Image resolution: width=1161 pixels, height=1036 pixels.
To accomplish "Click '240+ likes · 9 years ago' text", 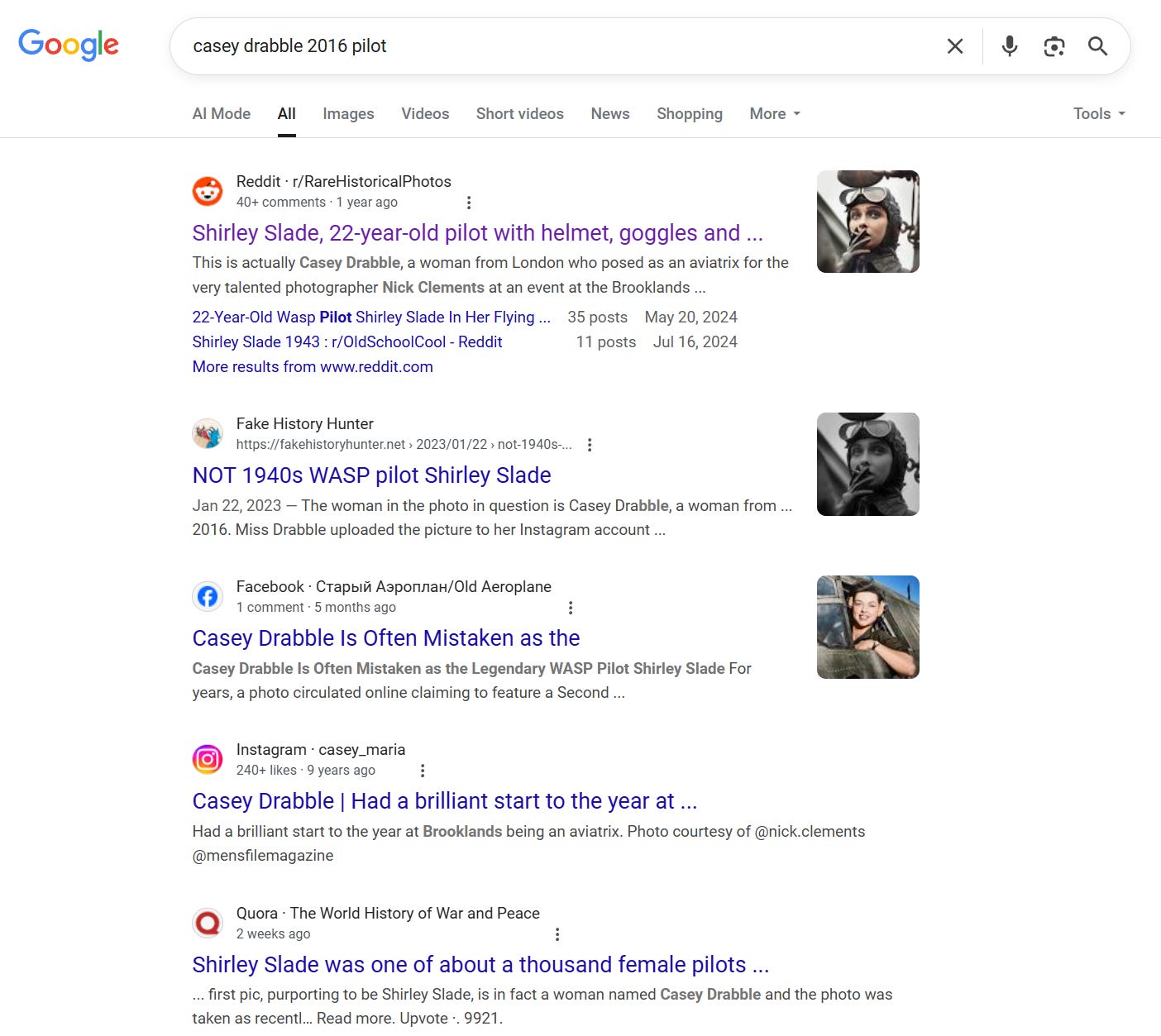I will tap(306, 771).
